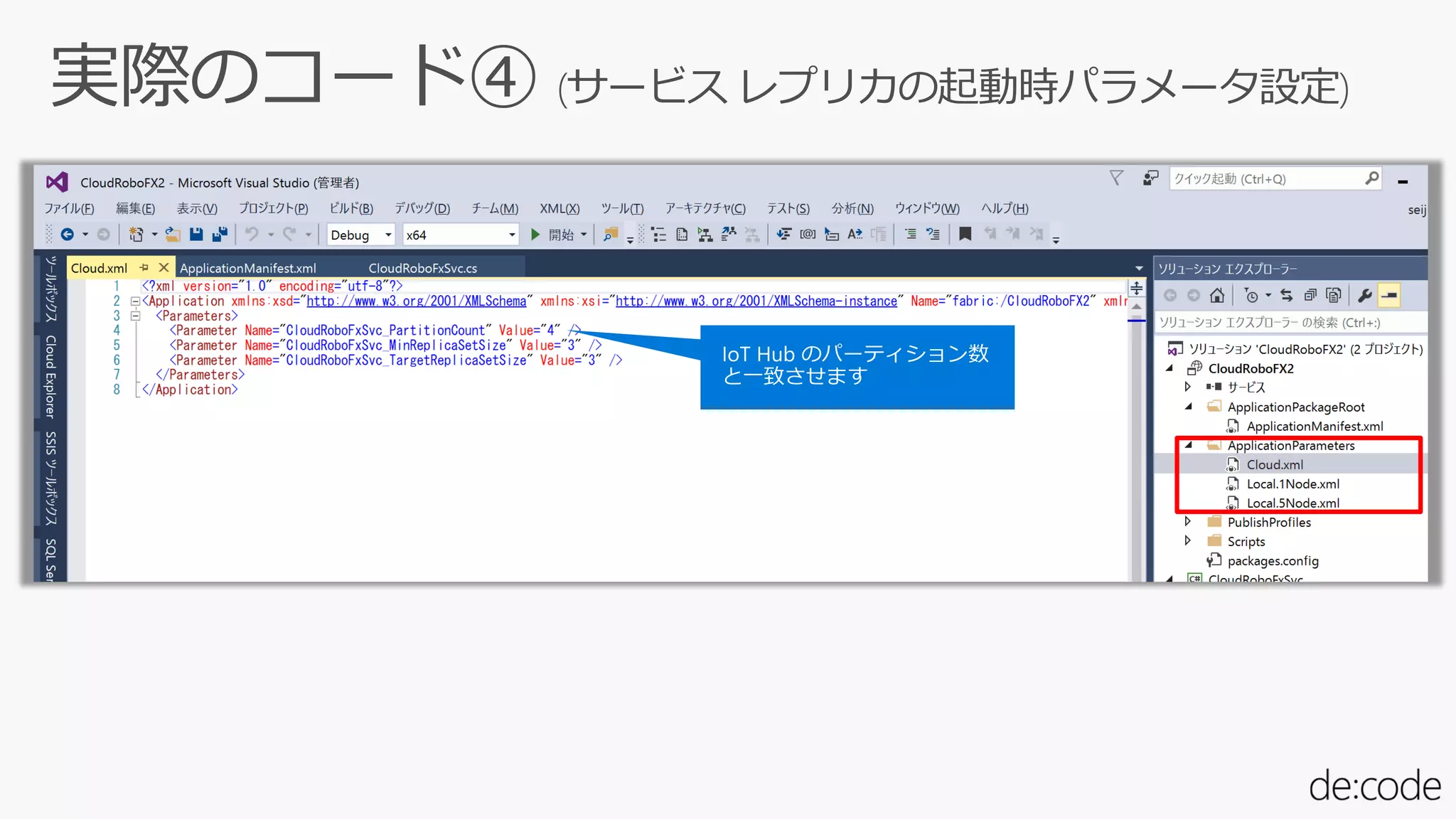Click the feedback icon near Quick Launch
The width and height of the screenshot is (1456, 819).
1150,178
